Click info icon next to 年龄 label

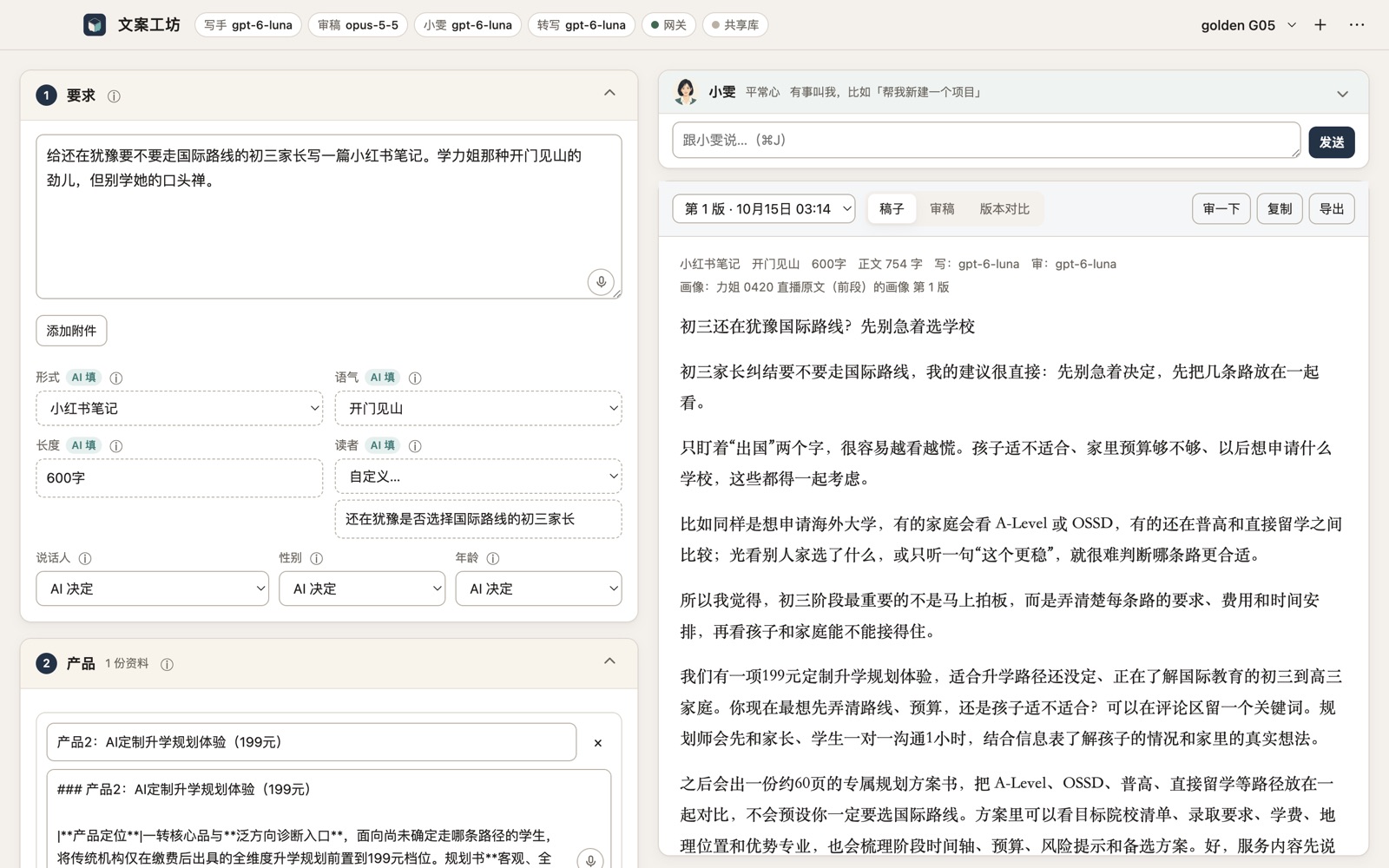pos(493,558)
